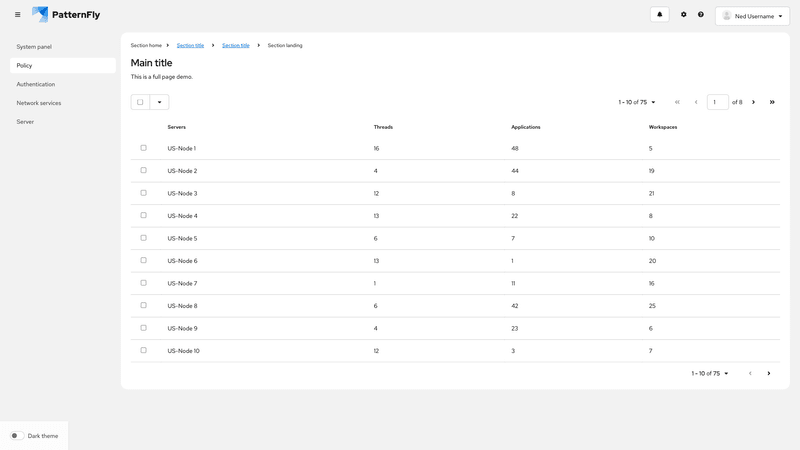This screenshot has height=450, width=800.
Task: Click the page number input field
Action: (717, 102)
